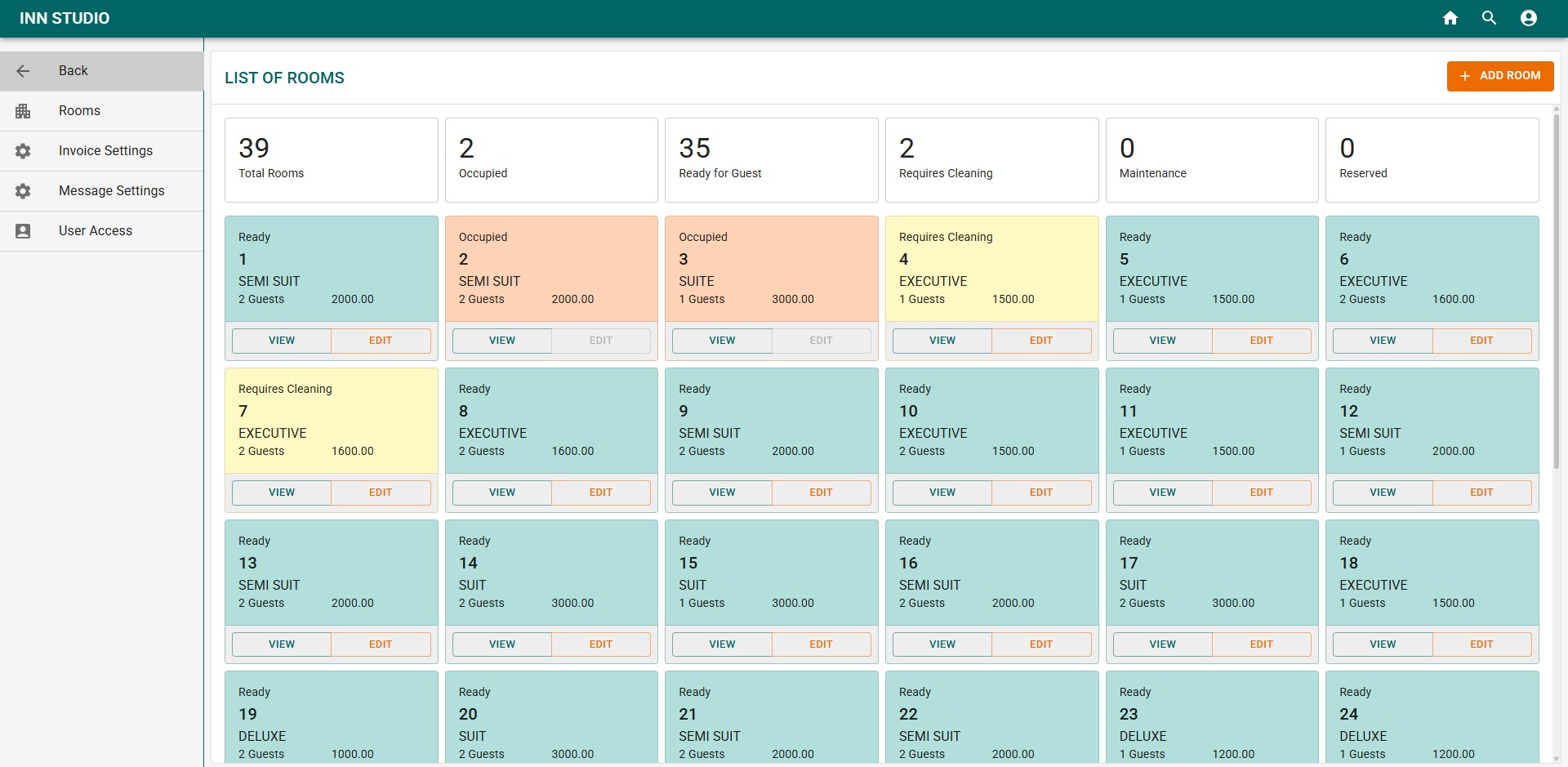The width and height of the screenshot is (1568, 767).
Task: Click the home icon in the header
Action: (x=1450, y=18)
